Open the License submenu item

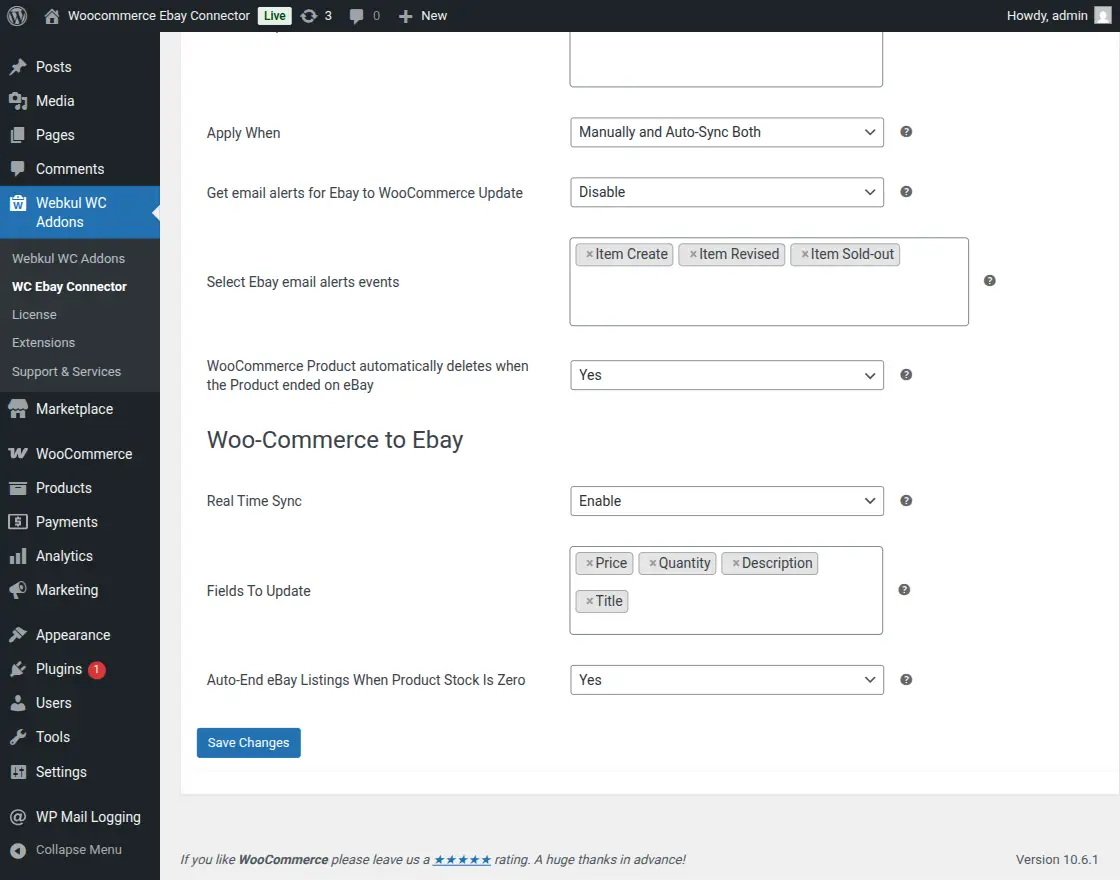click(x=34, y=314)
